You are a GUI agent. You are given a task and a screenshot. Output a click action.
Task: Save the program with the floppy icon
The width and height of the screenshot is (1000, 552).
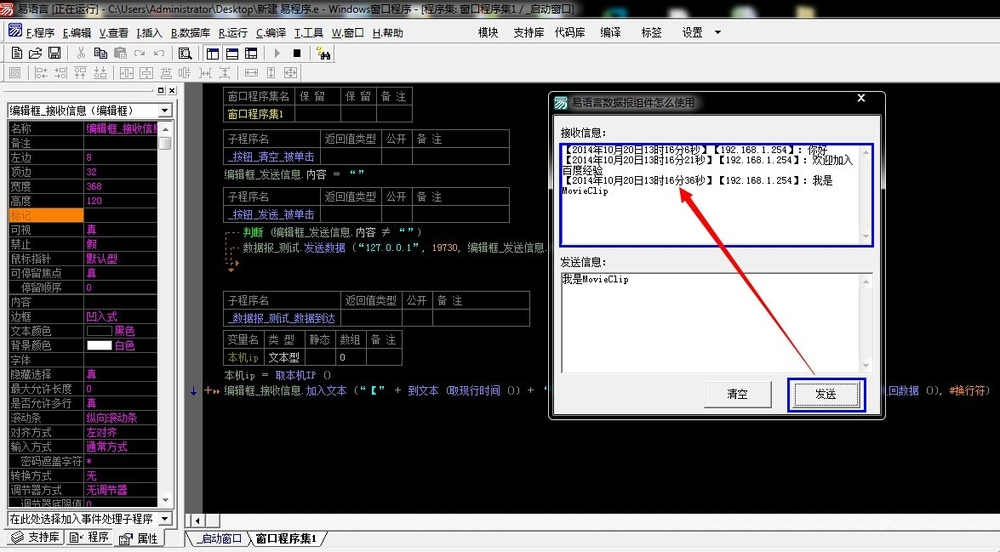point(55,54)
